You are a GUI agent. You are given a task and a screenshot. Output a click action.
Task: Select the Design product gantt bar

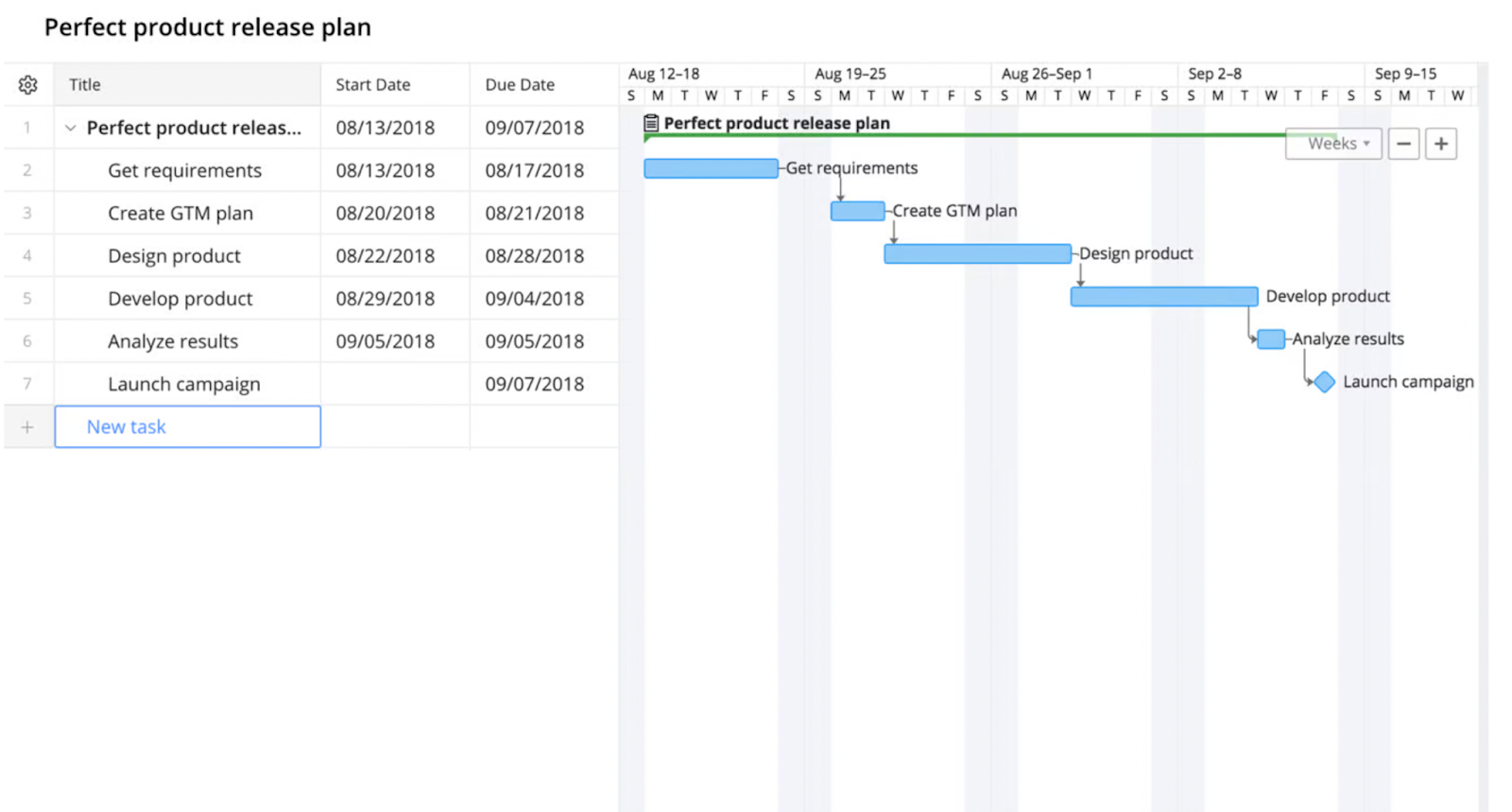977,253
